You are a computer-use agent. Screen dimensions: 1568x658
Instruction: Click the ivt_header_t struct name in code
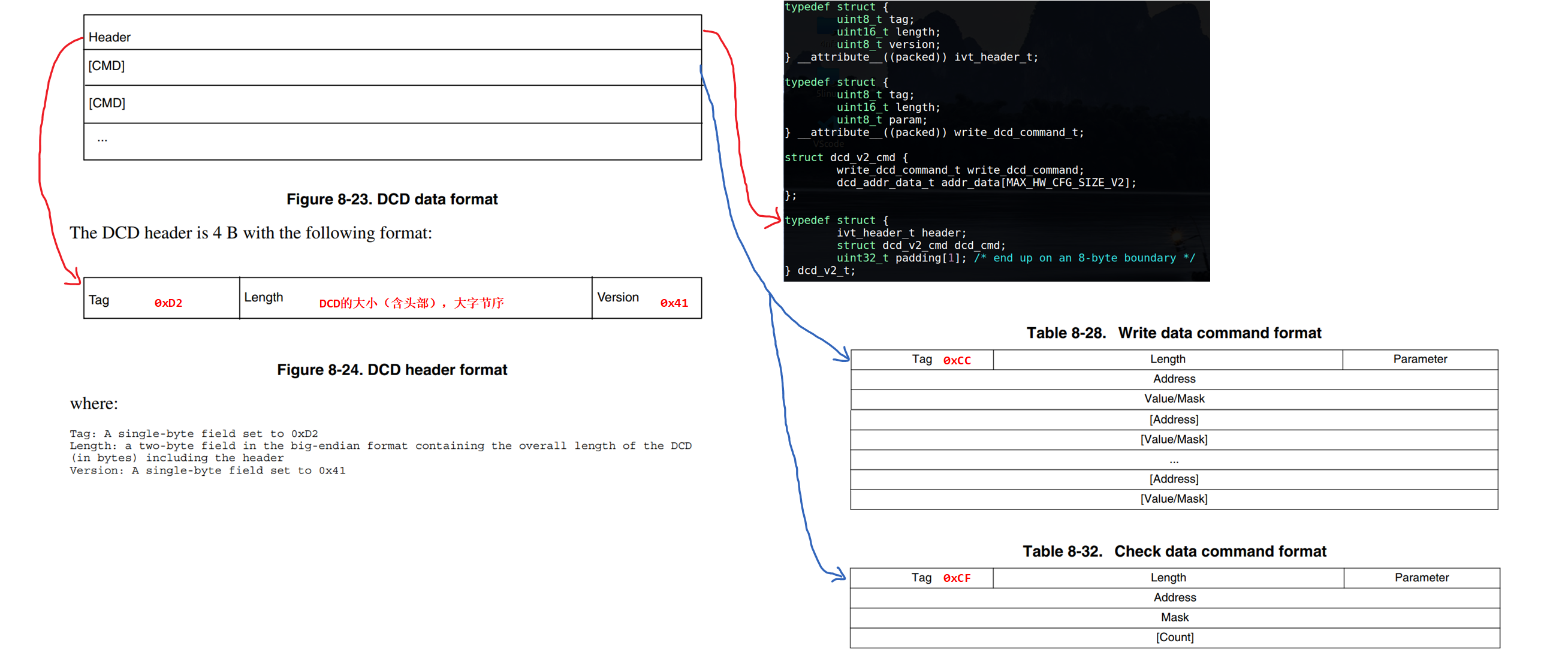[992, 57]
